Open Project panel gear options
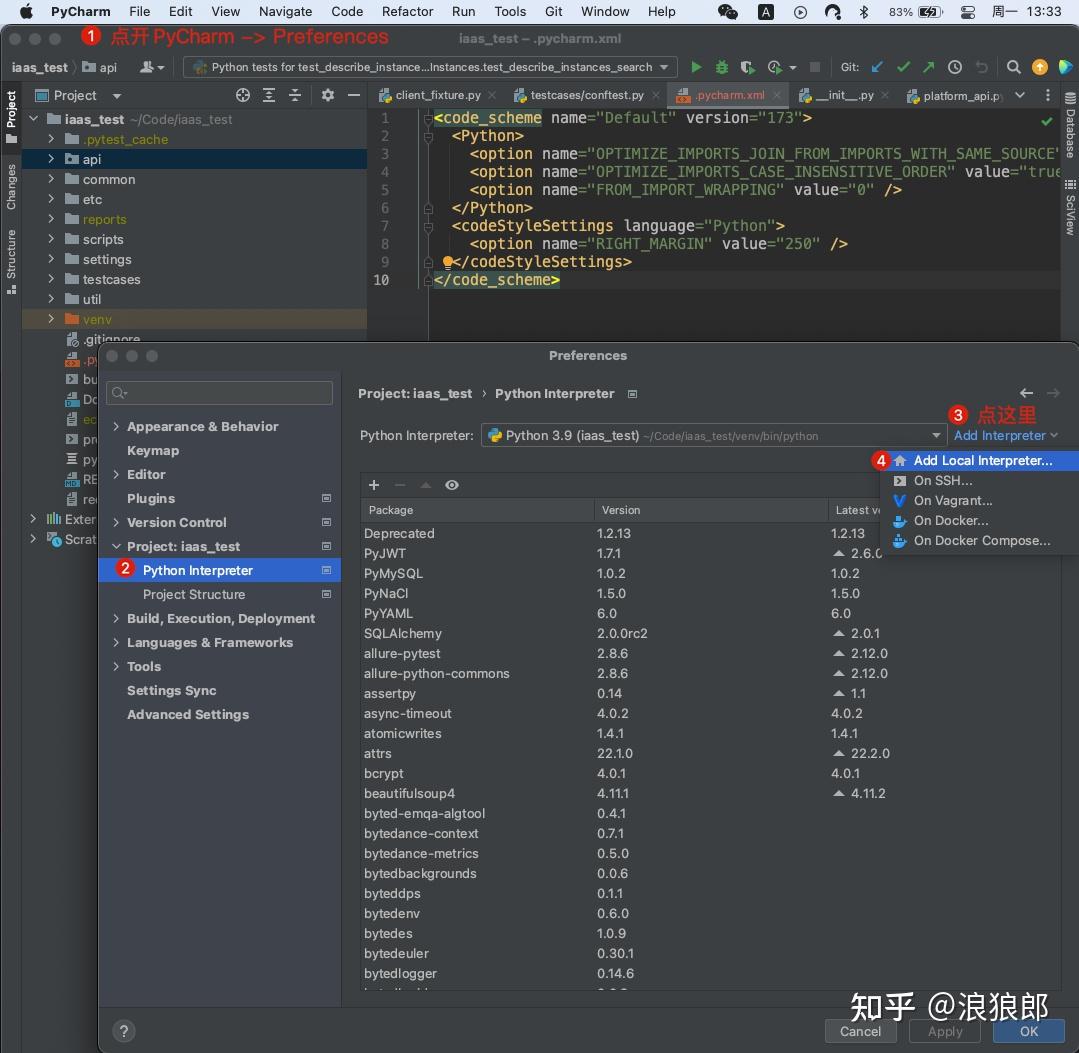The image size is (1079, 1053). pos(328,95)
